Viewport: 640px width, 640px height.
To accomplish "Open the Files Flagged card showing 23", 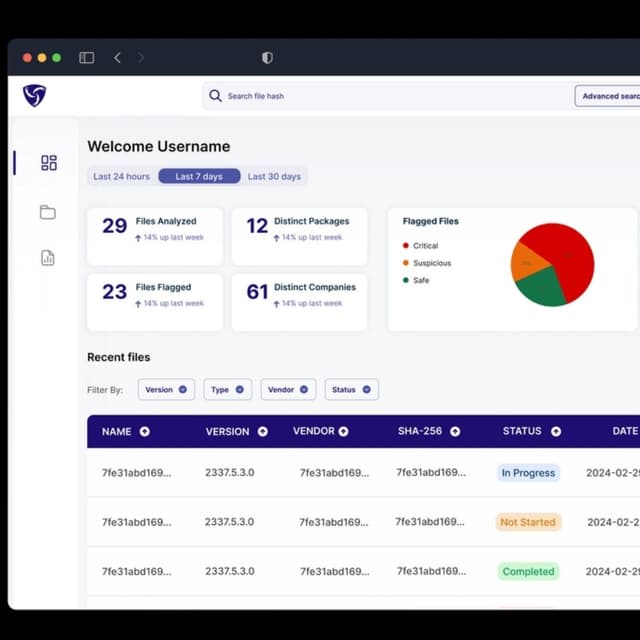I will [x=155, y=302].
